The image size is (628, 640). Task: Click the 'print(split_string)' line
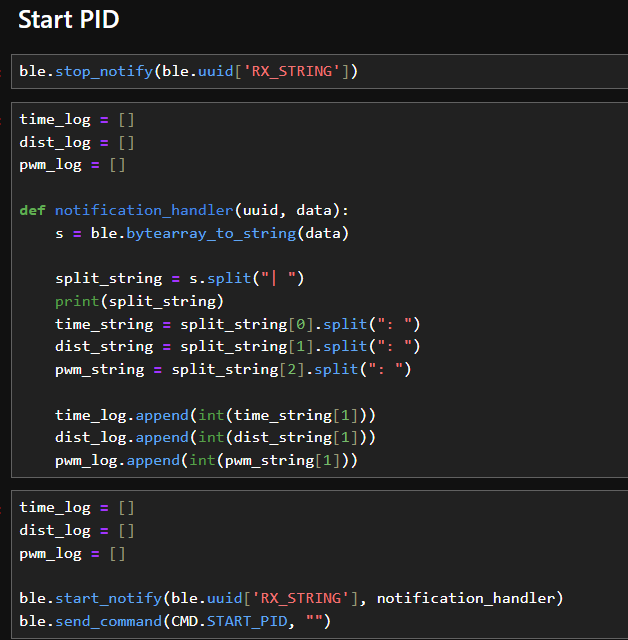click(x=140, y=302)
